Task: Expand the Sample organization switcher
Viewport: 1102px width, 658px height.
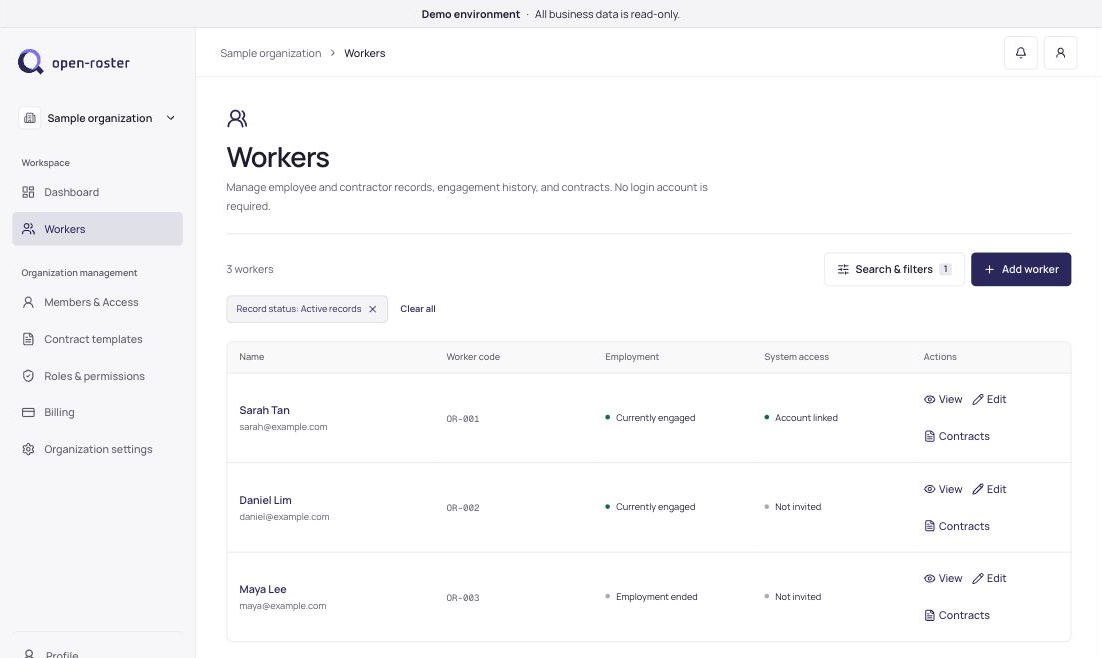Action: pyautogui.click(x=98, y=118)
